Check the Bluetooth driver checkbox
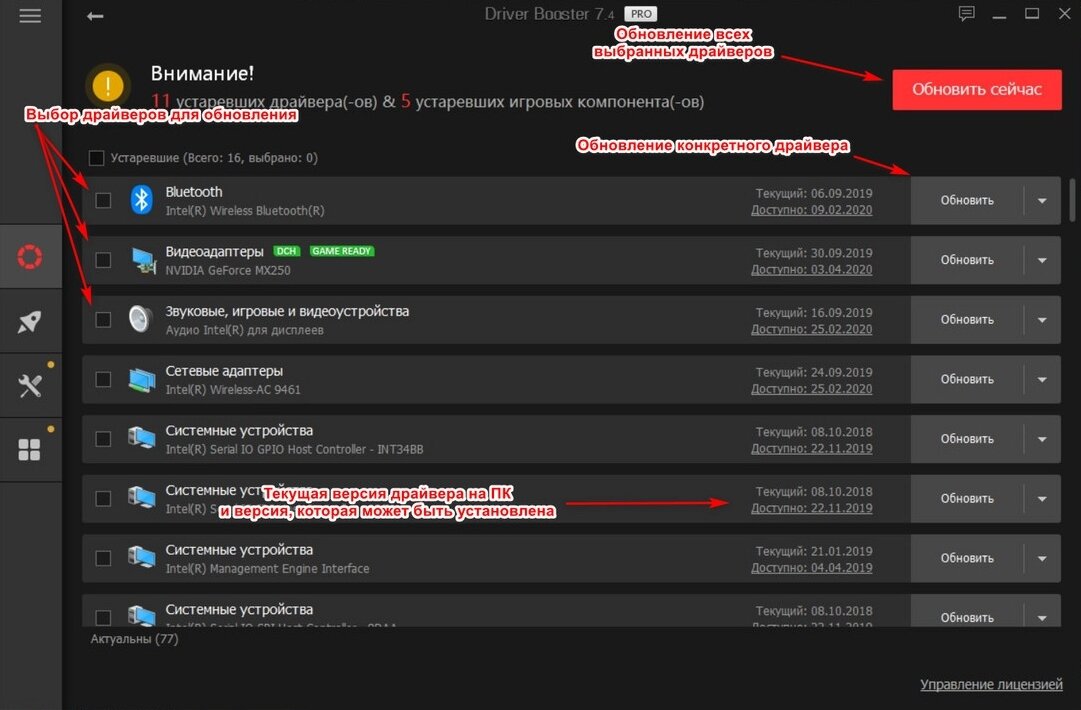Image resolution: width=1081 pixels, height=710 pixels. coord(103,201)
